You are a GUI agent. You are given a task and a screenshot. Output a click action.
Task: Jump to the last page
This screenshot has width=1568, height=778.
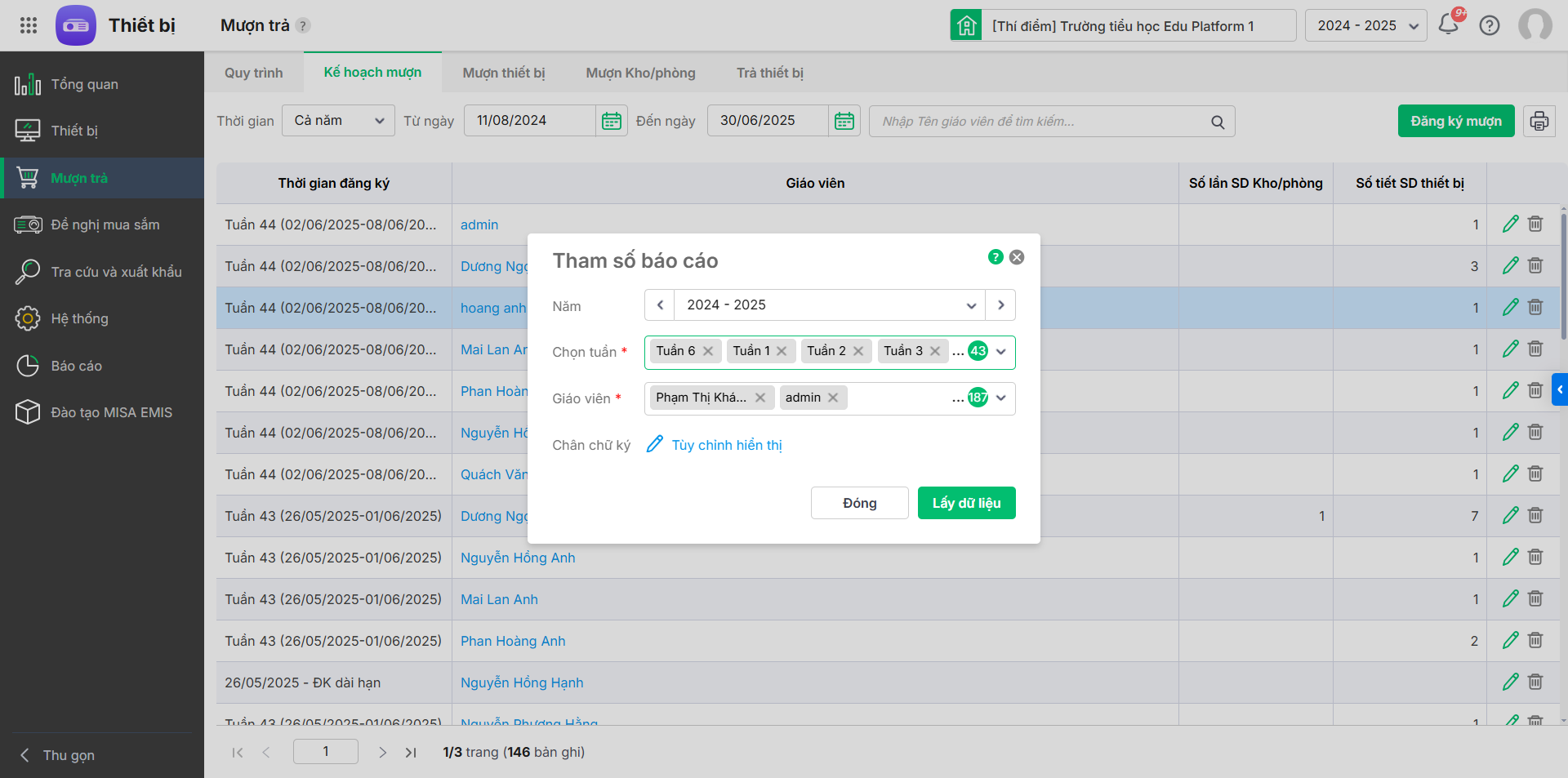click(x=411, y=753)
